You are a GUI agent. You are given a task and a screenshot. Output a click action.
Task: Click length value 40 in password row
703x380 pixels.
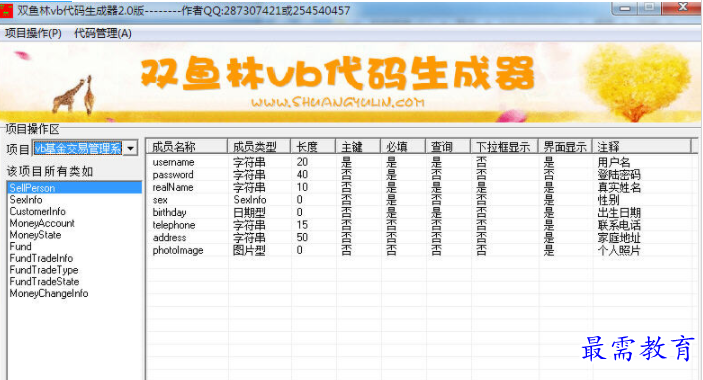coord(302,175)
